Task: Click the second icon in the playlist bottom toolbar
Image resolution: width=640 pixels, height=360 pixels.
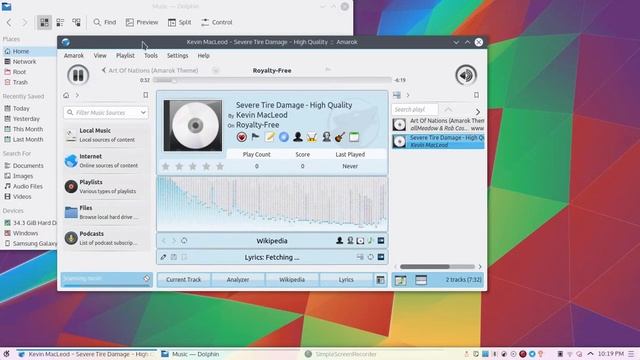Action: [421, 280]
